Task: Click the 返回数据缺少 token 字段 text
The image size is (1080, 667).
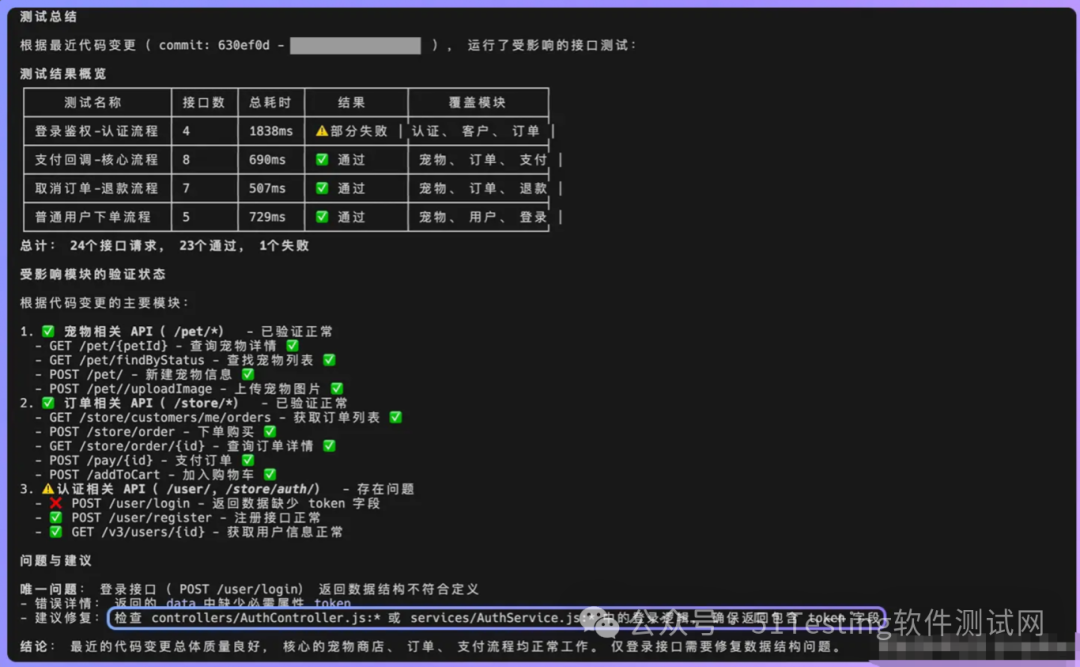Action: [296, 503]
